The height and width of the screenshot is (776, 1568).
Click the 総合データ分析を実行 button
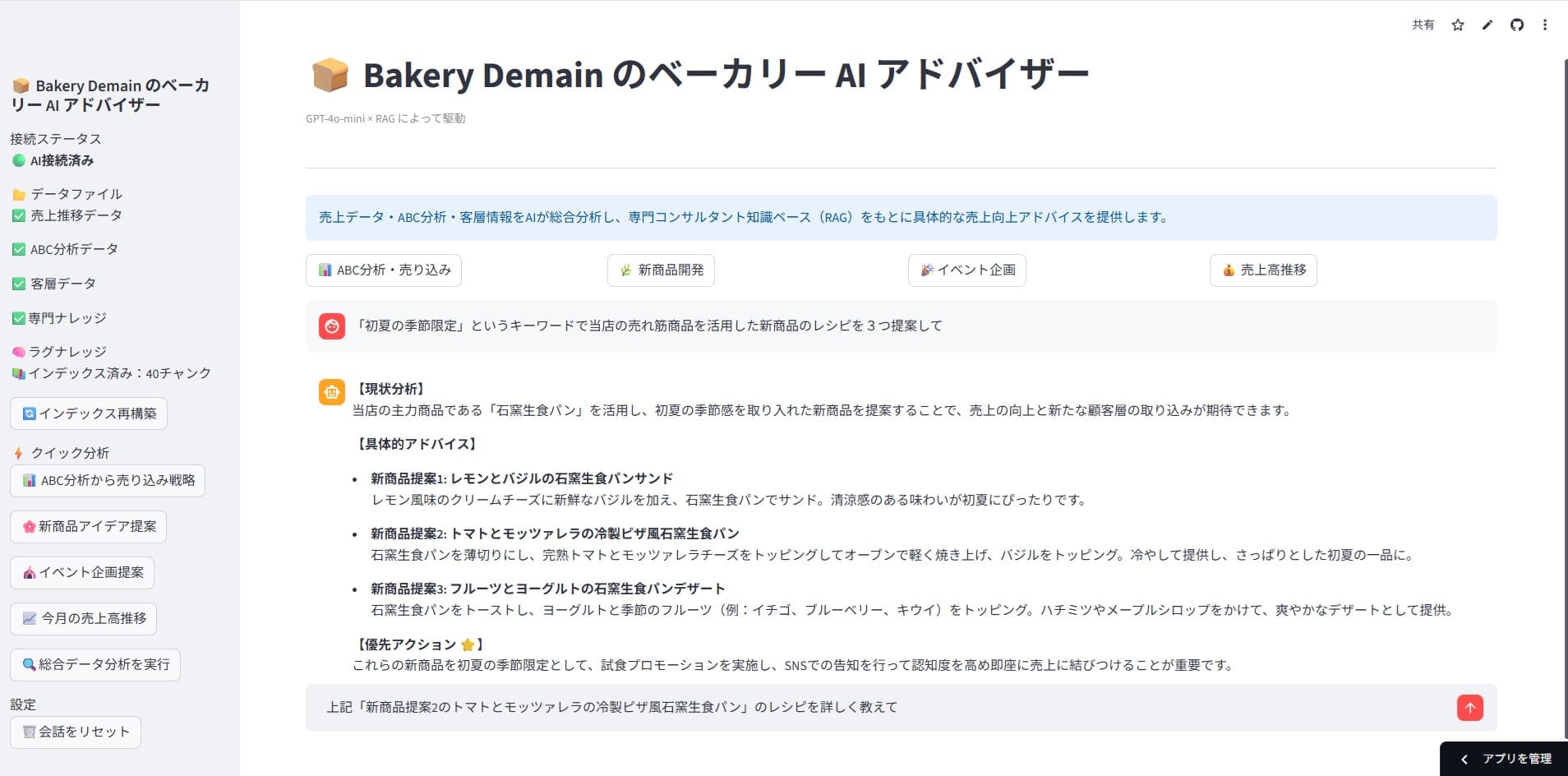click(x=95, y=665)
